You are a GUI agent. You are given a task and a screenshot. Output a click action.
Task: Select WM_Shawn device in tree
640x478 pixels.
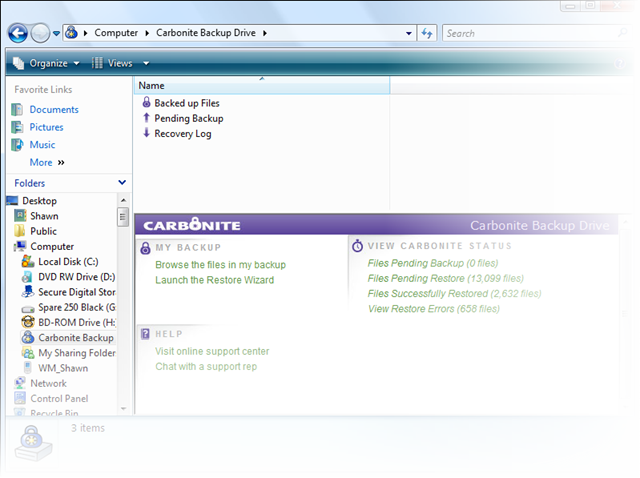click(63, 368)
